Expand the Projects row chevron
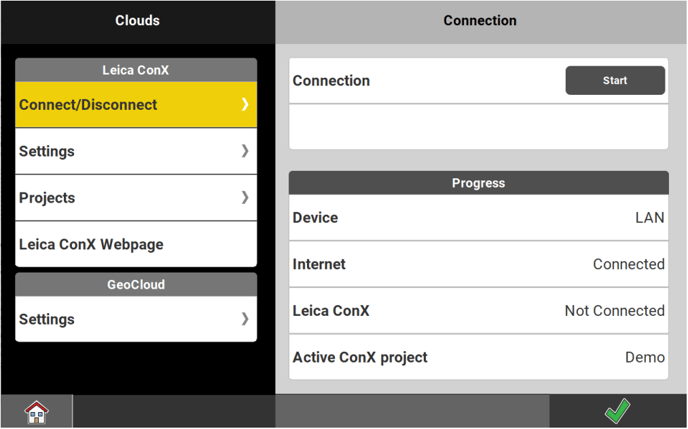688x429 pixels. [245, 198]
